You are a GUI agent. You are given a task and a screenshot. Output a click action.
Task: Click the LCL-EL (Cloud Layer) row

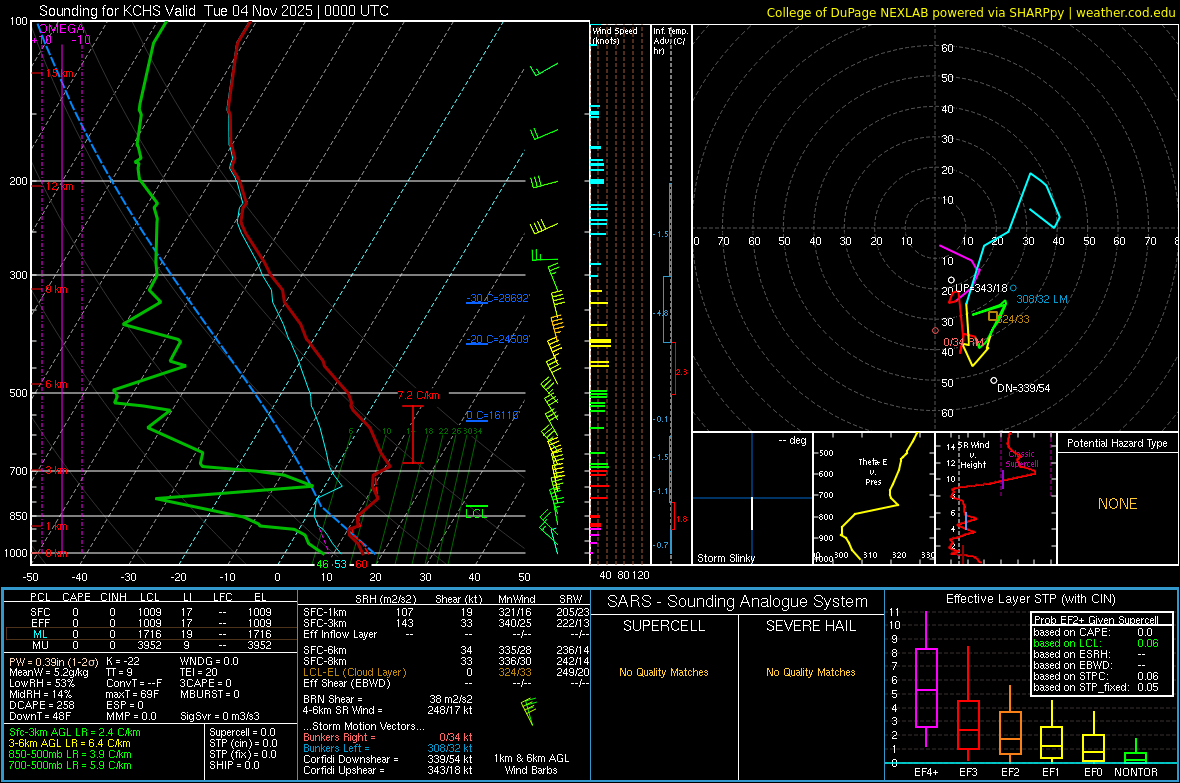click(446, 672)
